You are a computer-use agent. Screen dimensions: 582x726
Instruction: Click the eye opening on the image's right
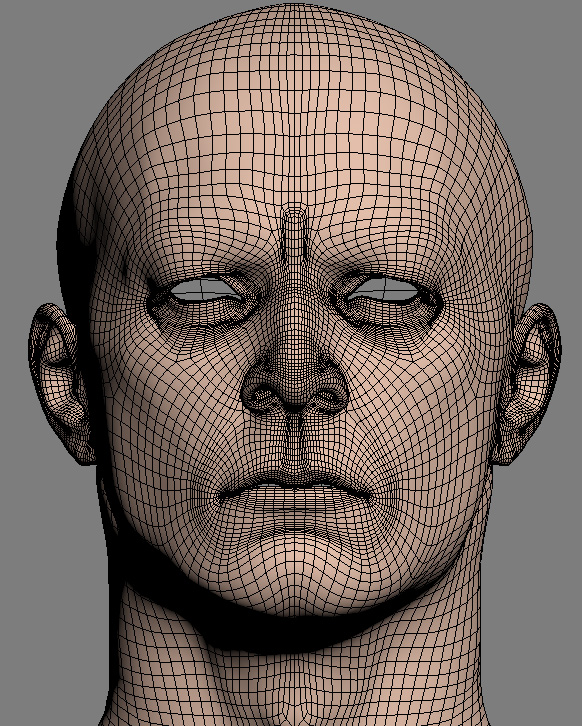point(383,290)
